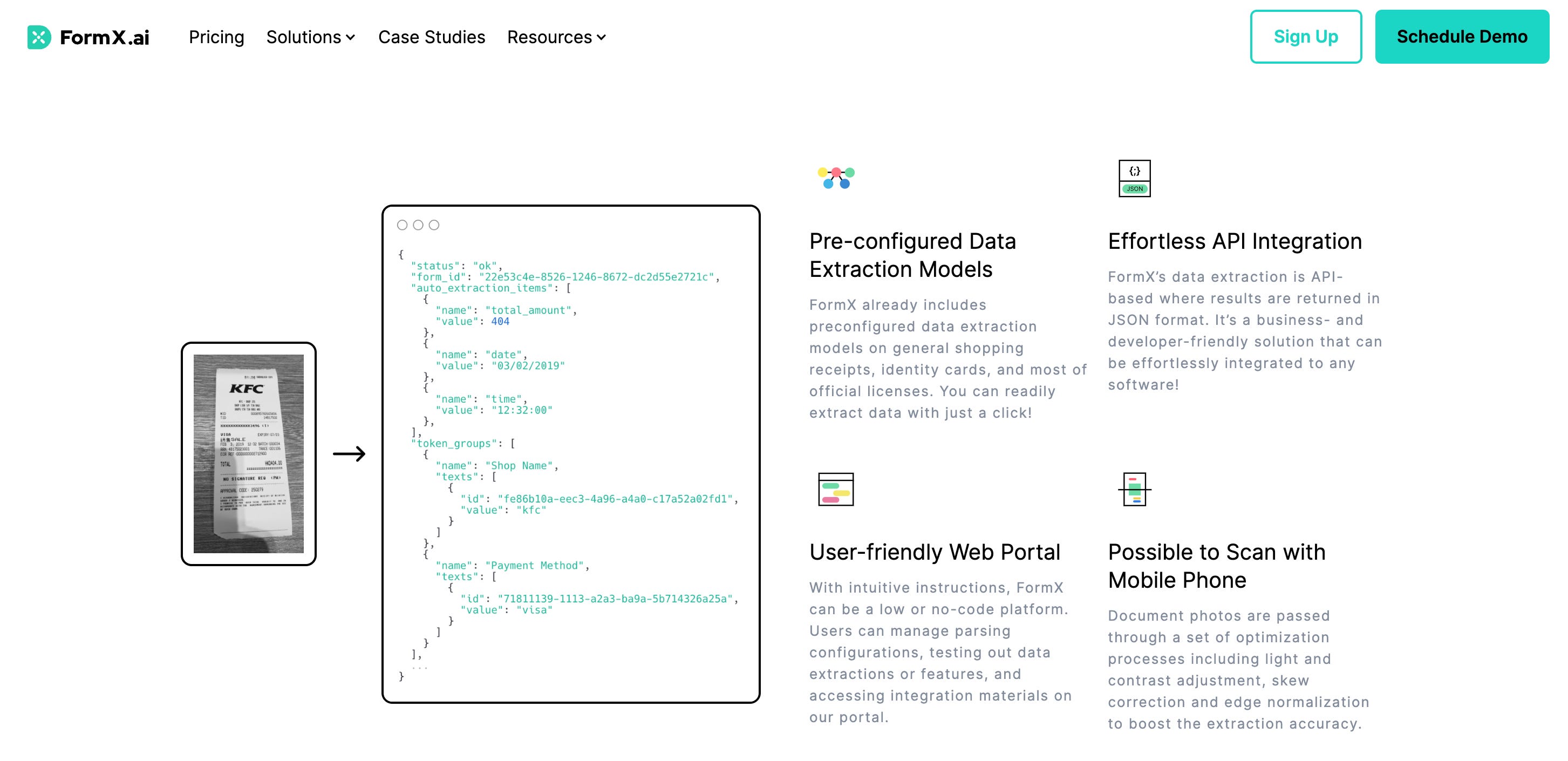This screenshot has height=761, width=1568.
Task: Click the chevron next to Resources
Action: point(602,38)
